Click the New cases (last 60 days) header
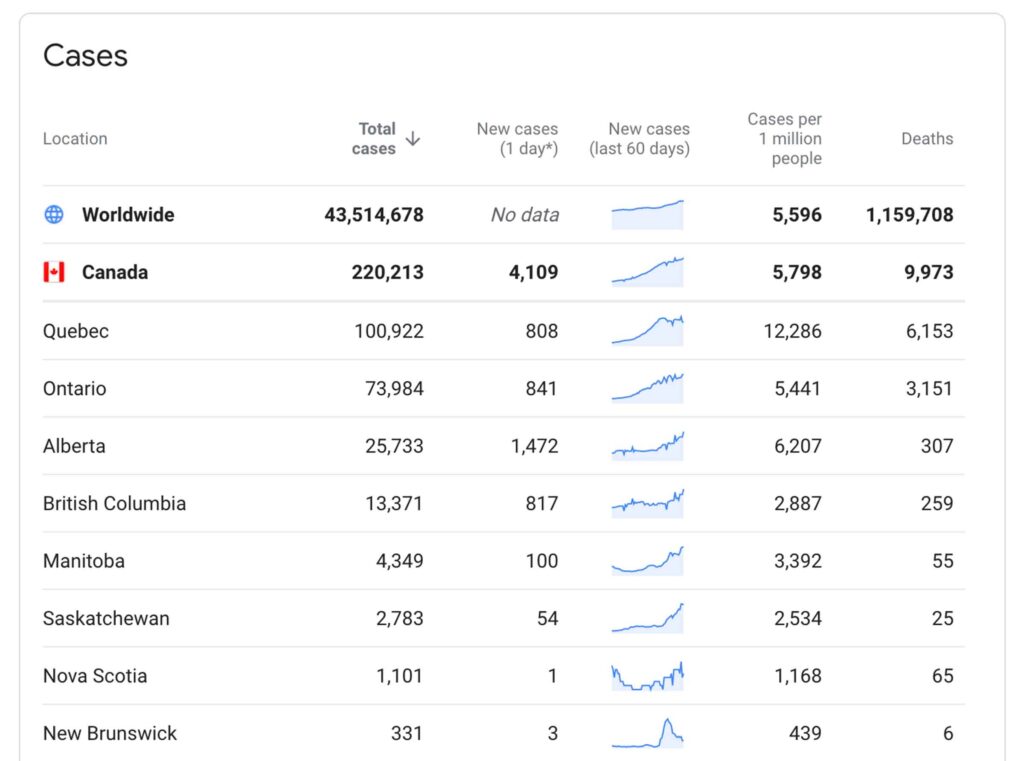 coord(648,139)
